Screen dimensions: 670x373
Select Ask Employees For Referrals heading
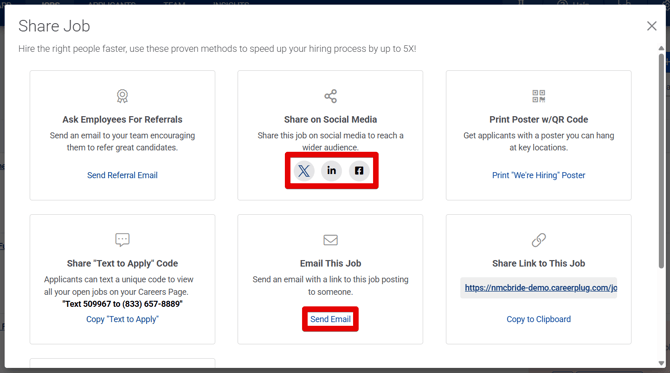[x=122, y=120]
